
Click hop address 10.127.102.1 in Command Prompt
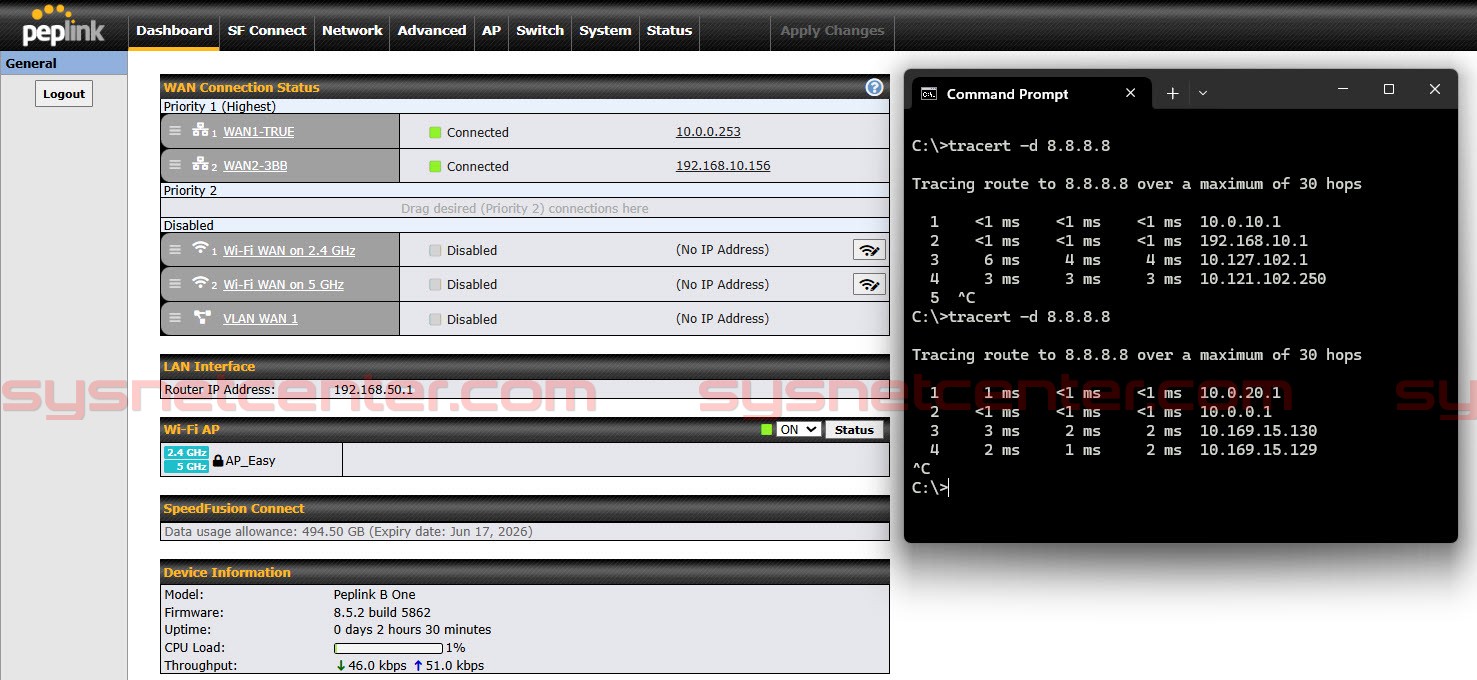click(1254, 260)
